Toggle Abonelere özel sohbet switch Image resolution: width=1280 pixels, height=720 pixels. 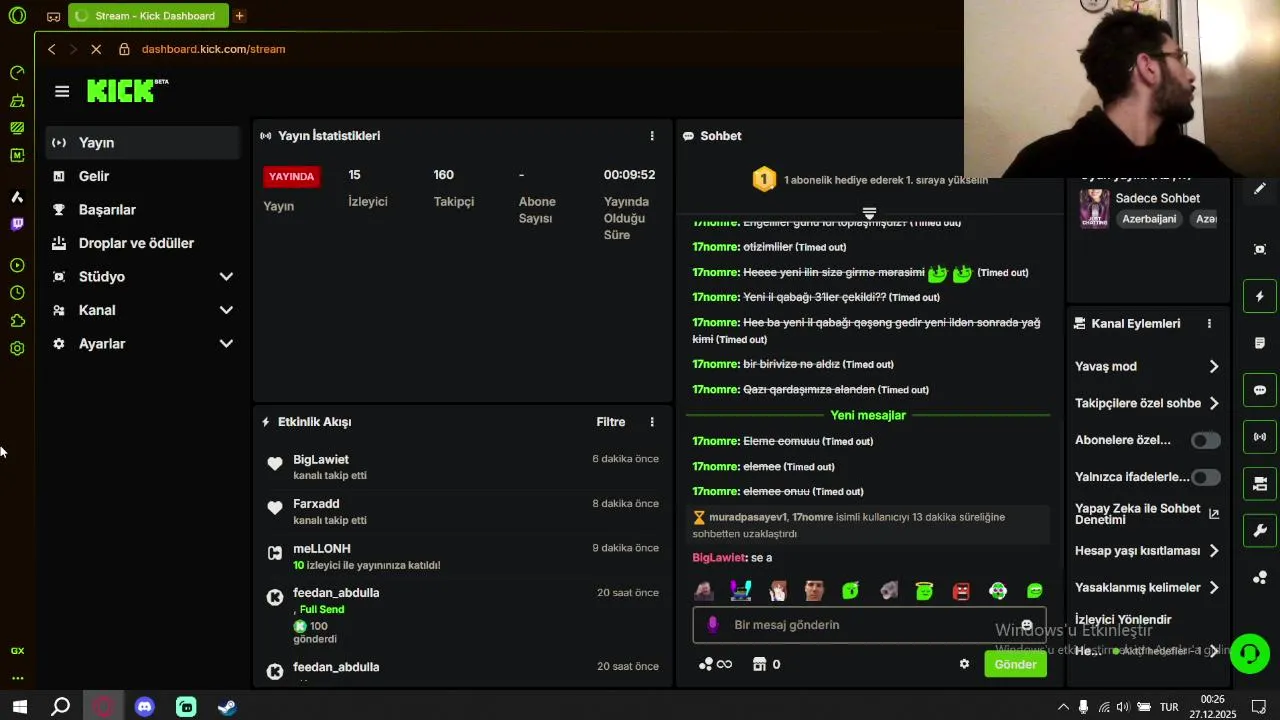[1205, 440]
